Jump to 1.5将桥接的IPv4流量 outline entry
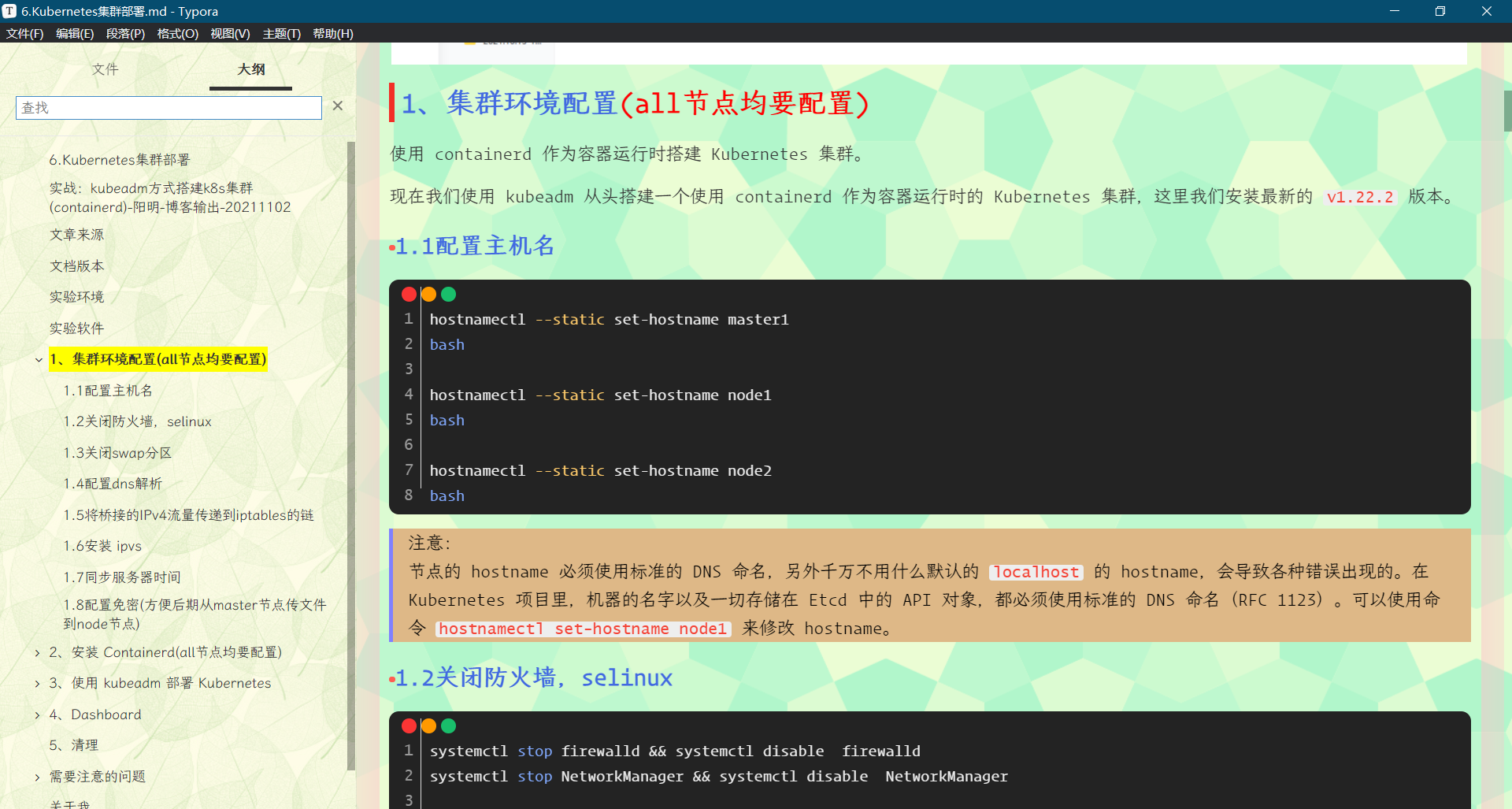The width and height of the screenshot is (1512, 809). click(188, 515)
